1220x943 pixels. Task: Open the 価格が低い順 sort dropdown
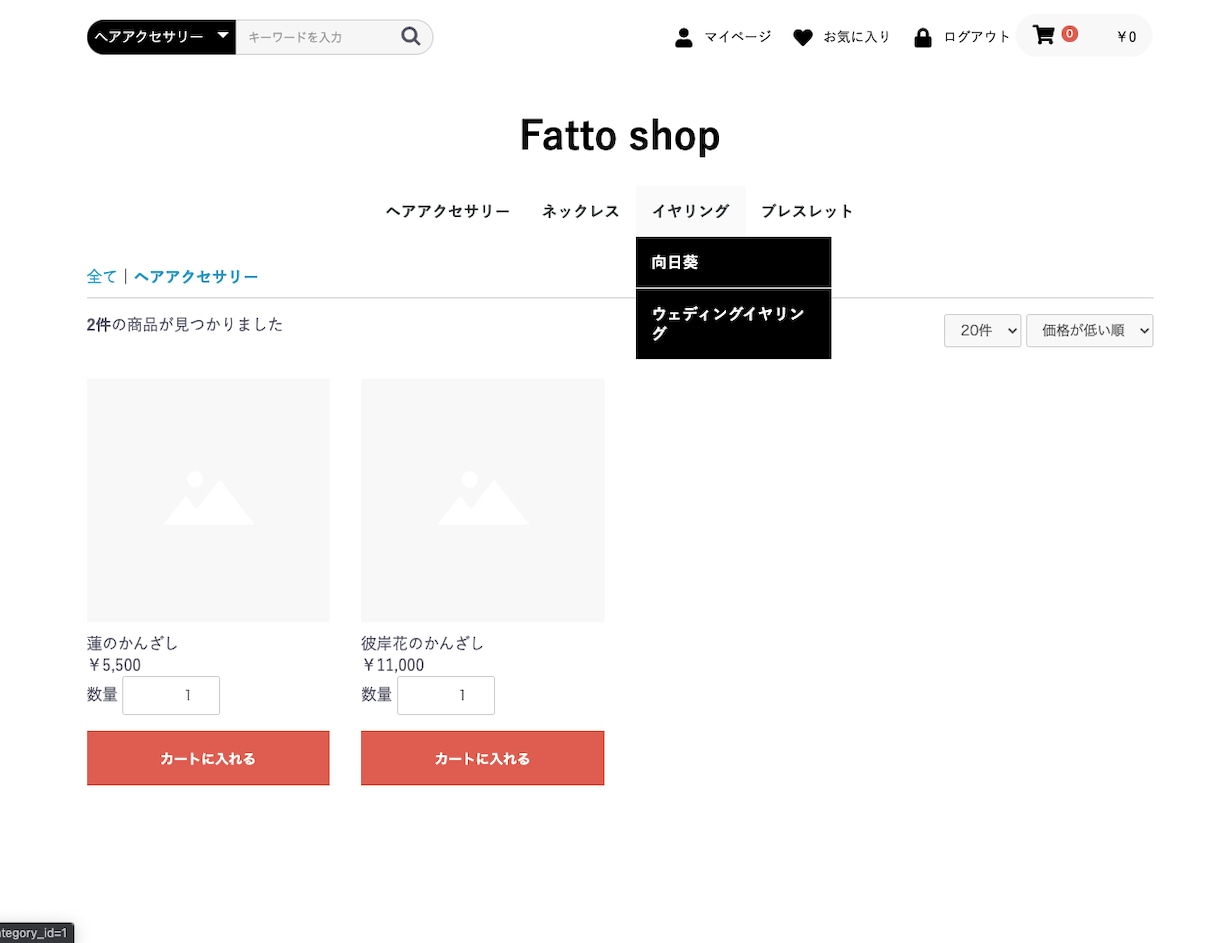pos(1089,331)
